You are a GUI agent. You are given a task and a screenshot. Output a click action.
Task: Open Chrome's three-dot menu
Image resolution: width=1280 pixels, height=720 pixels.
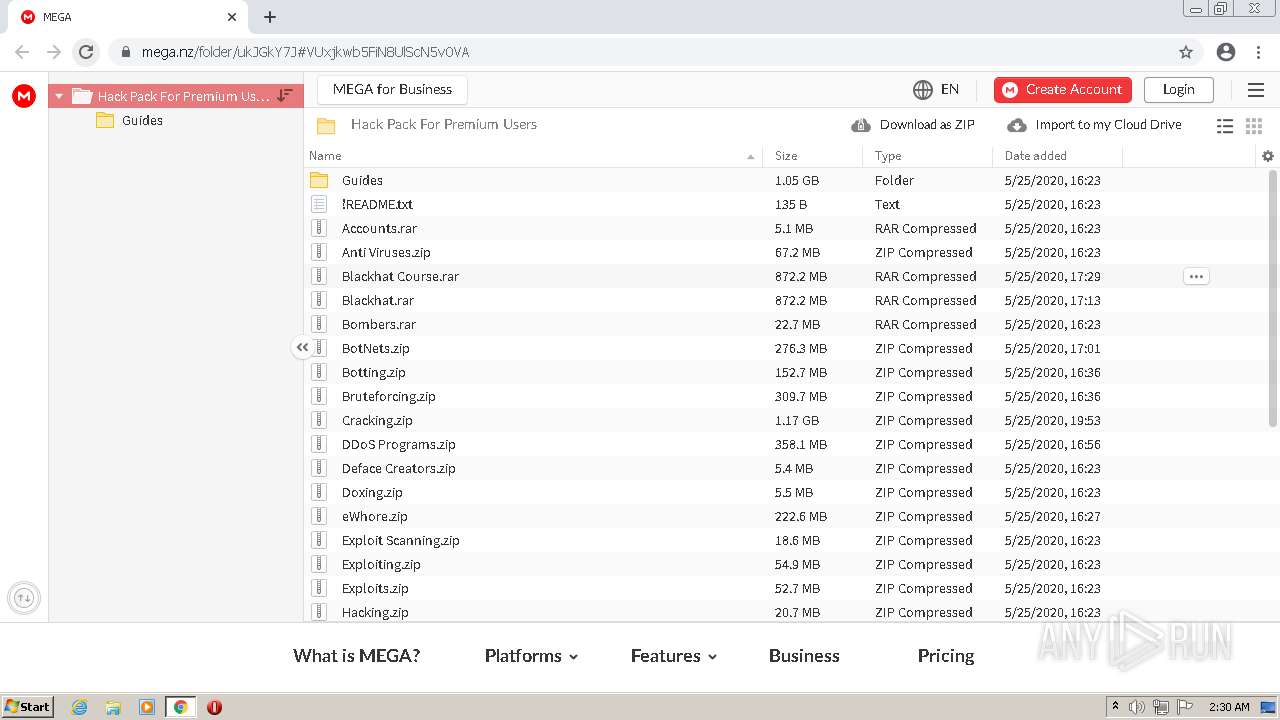click(x=1259, y=52)
